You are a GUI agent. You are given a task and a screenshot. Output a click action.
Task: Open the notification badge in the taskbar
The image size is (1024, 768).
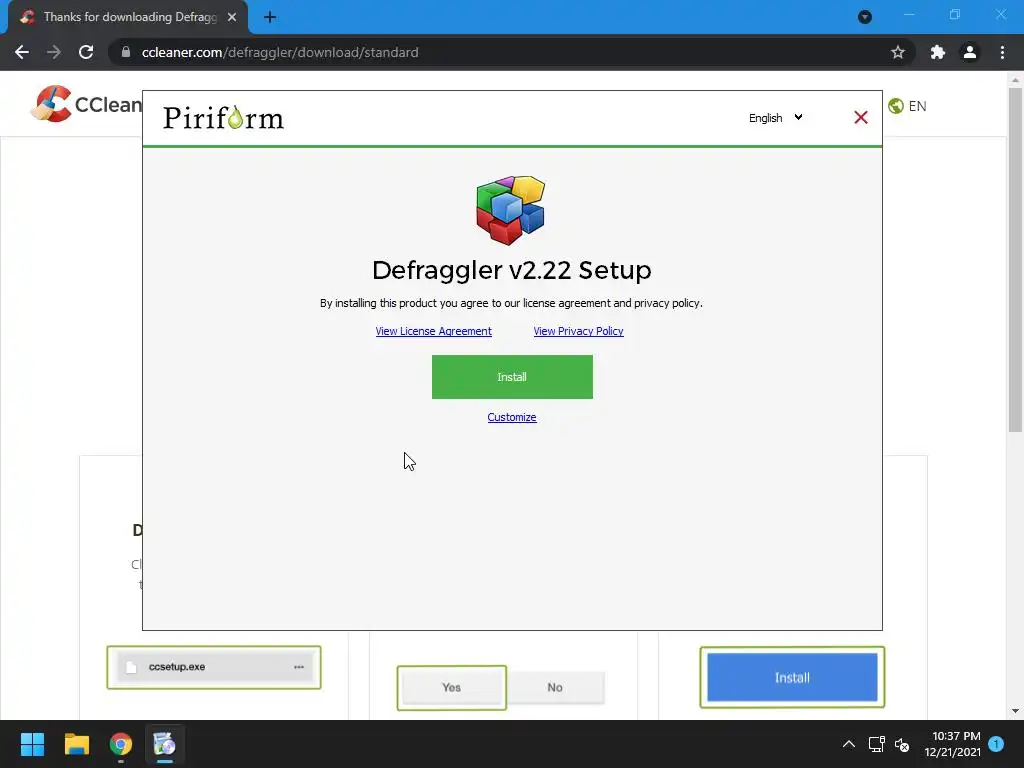point(996,744)
